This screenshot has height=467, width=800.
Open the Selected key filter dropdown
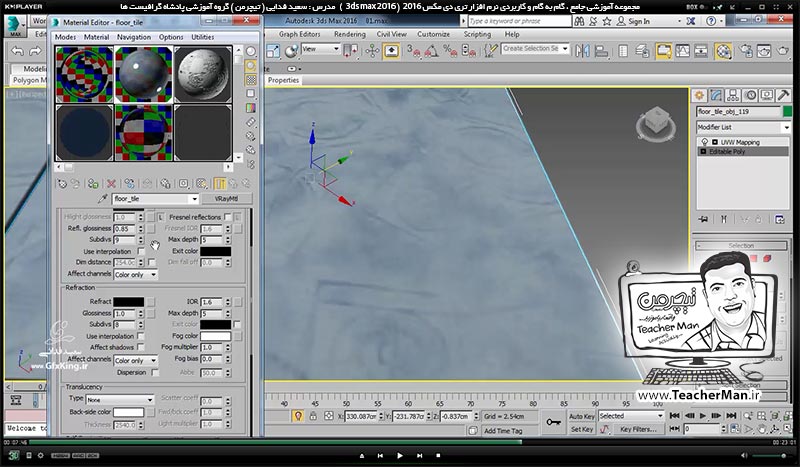click(x=631, y=416)
